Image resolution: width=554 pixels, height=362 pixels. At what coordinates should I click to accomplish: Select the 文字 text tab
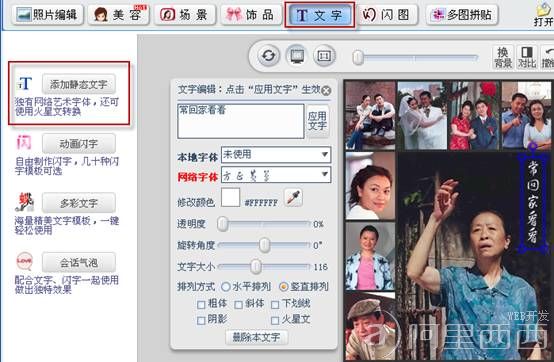[x=320, y=15]
